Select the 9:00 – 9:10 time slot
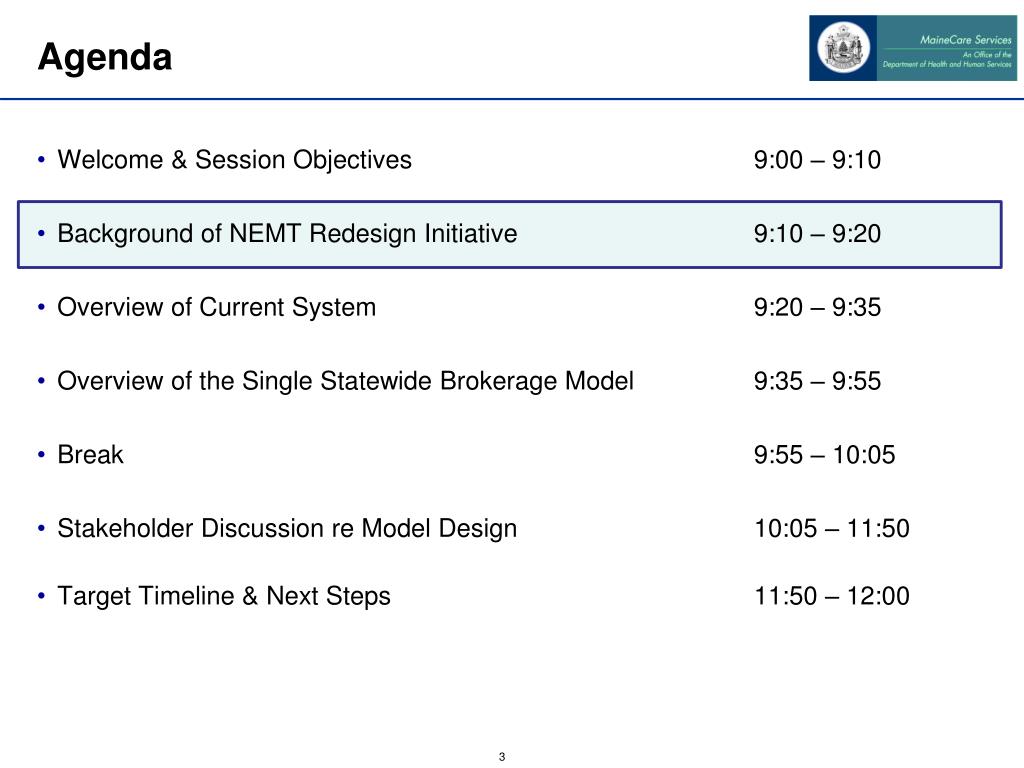1024x768 pixels. coord(817,160)
